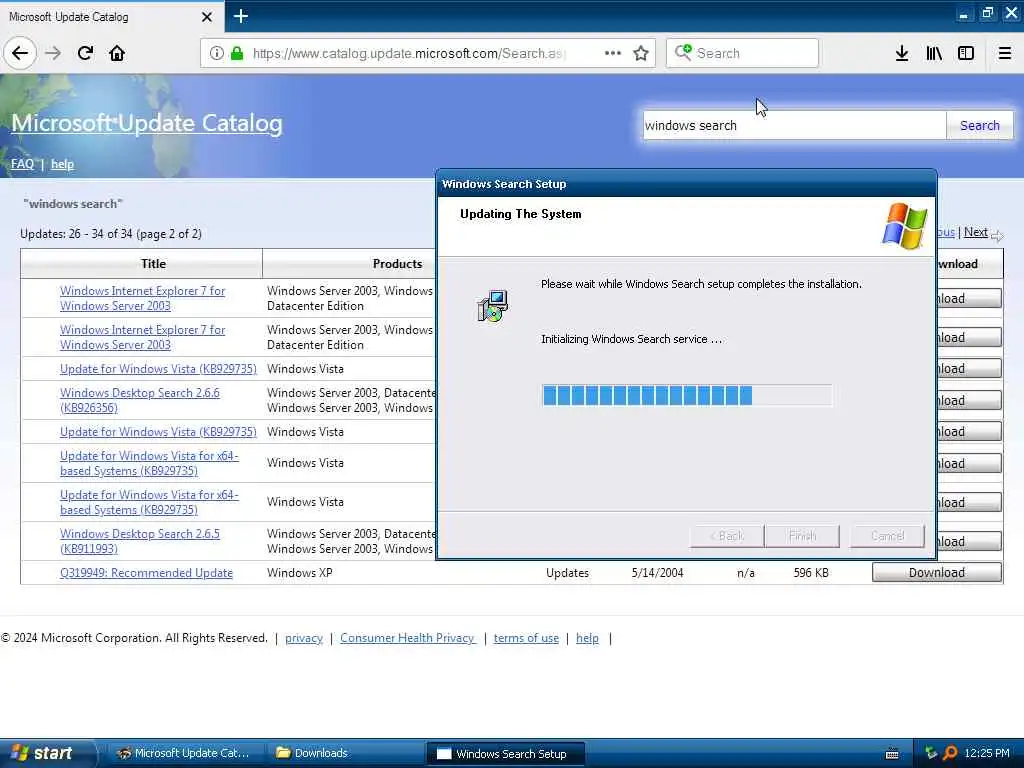Click the Cancel button in setup dialog
The image size is (1024, 768).
tap(888, 536)
